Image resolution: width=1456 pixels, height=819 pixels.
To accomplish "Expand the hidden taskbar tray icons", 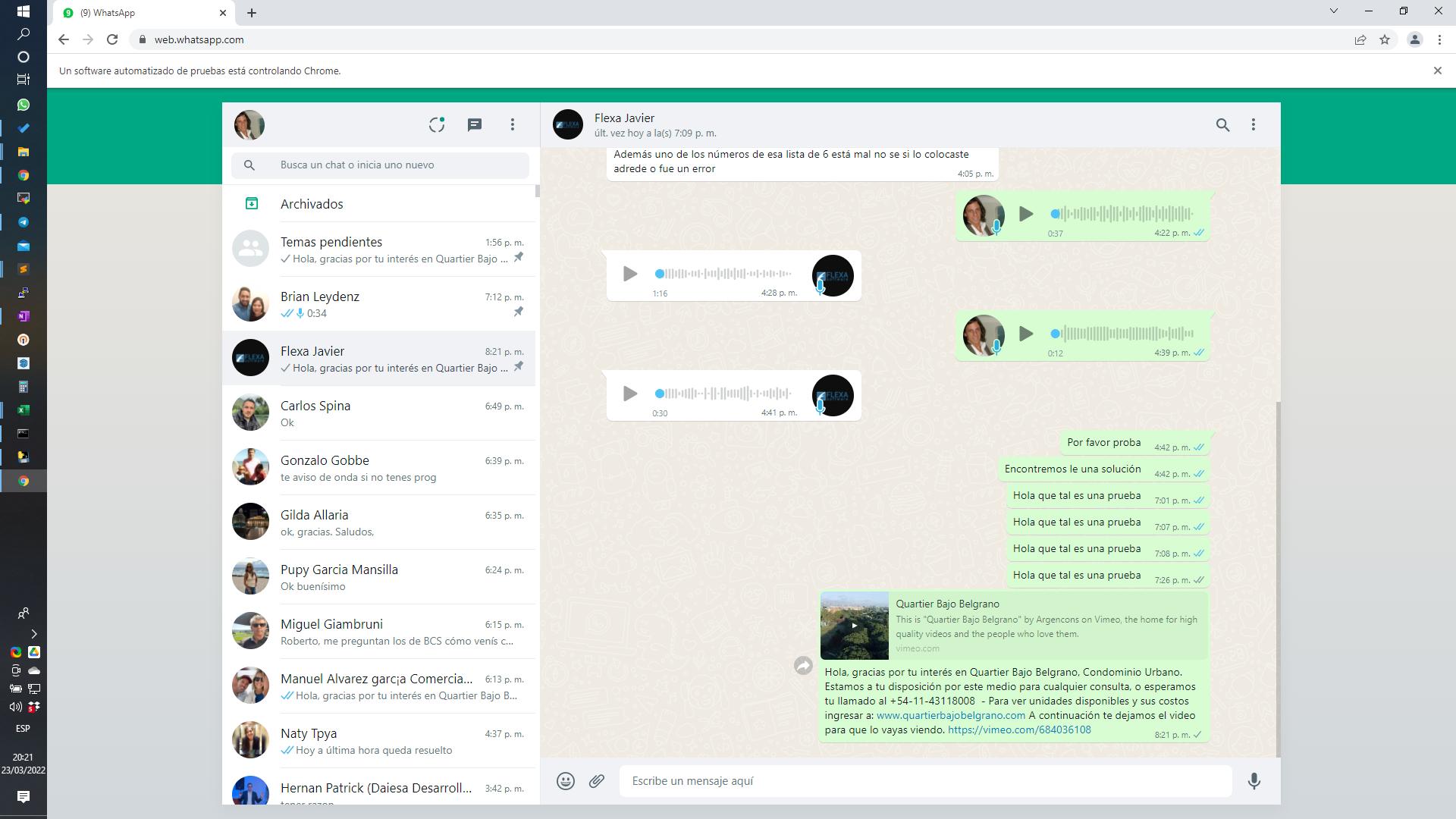I will point(33,634).
